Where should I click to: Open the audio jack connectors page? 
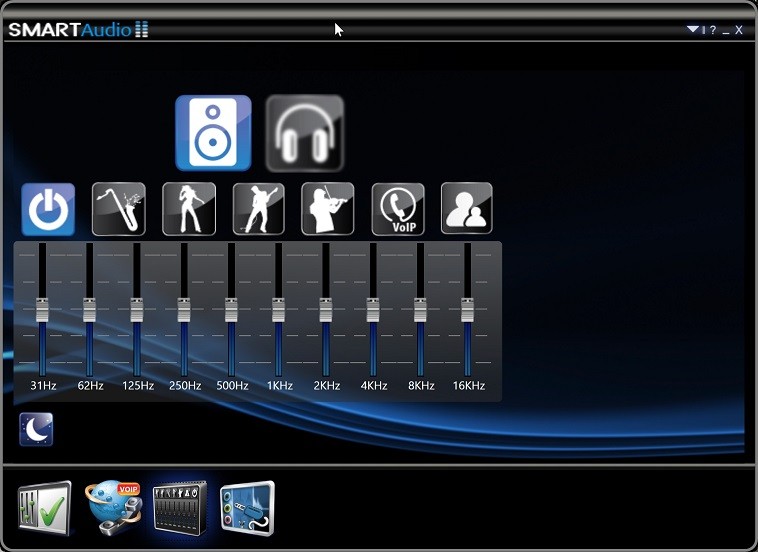pos(247,508)
